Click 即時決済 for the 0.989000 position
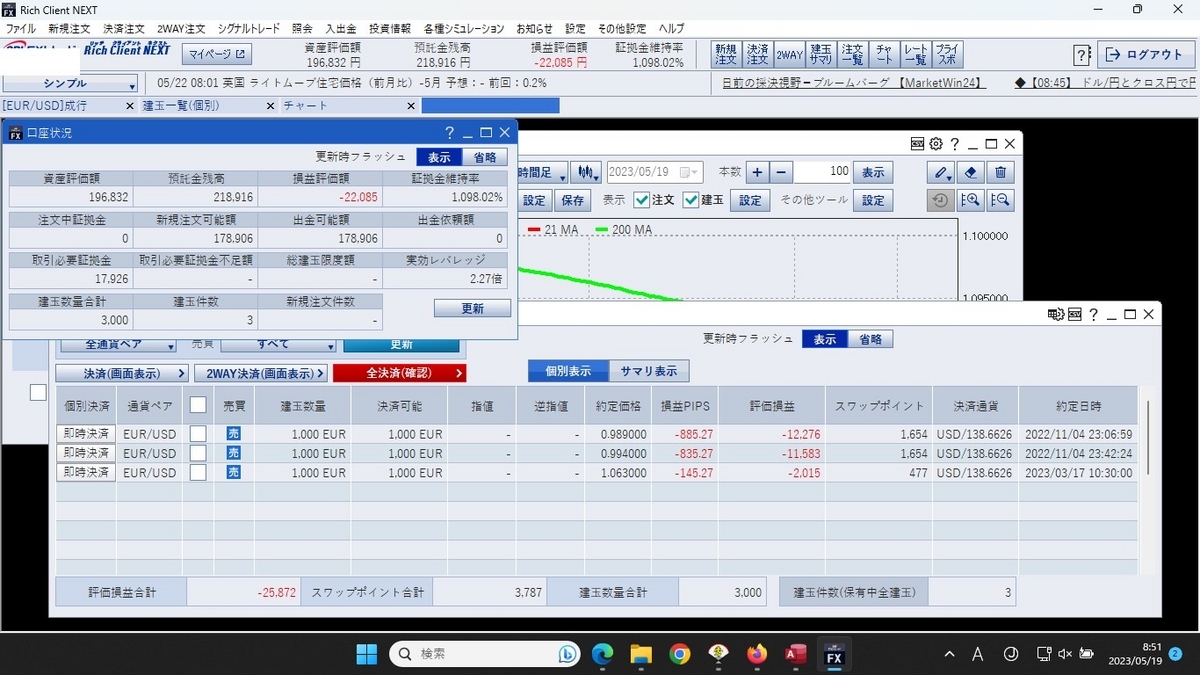Image resolution: width=1200 pixels, height=675 pixels. (86, 434)
